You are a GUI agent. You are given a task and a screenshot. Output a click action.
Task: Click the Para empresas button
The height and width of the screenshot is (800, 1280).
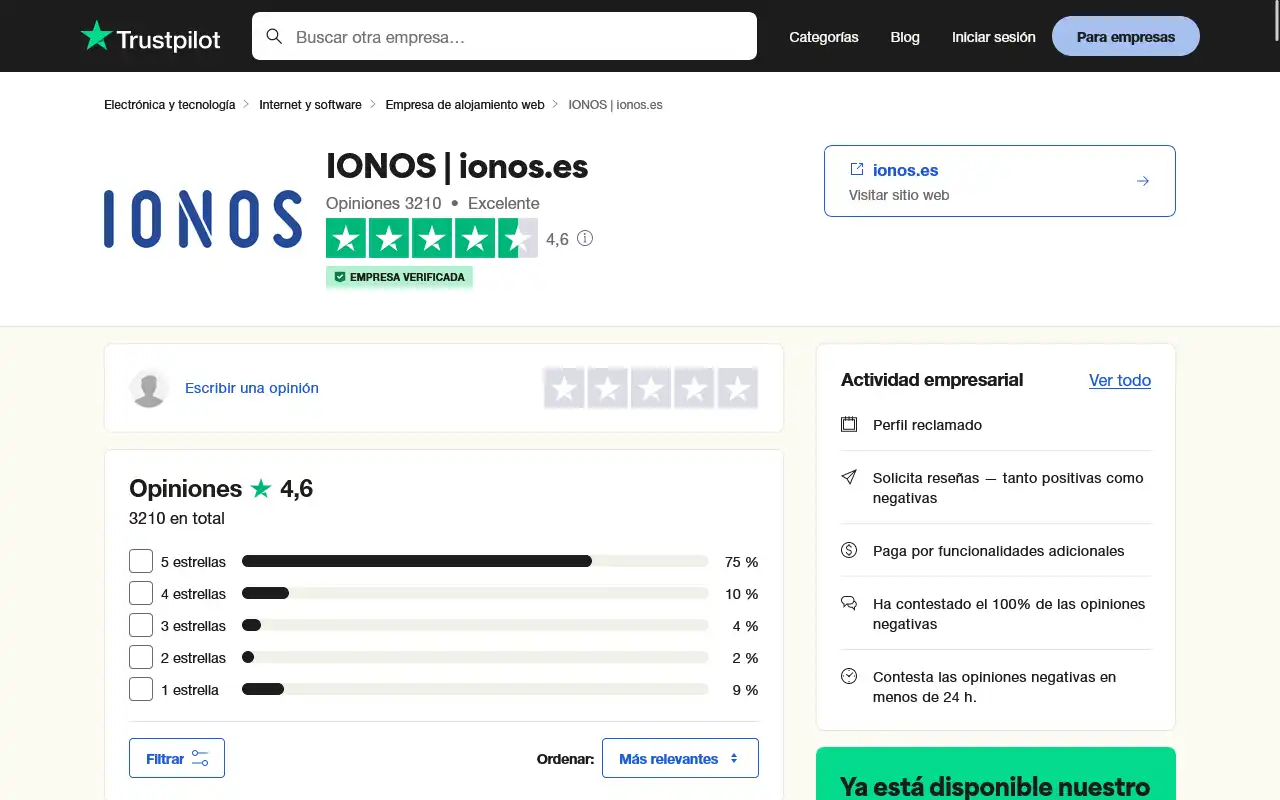coord(1126,36)
